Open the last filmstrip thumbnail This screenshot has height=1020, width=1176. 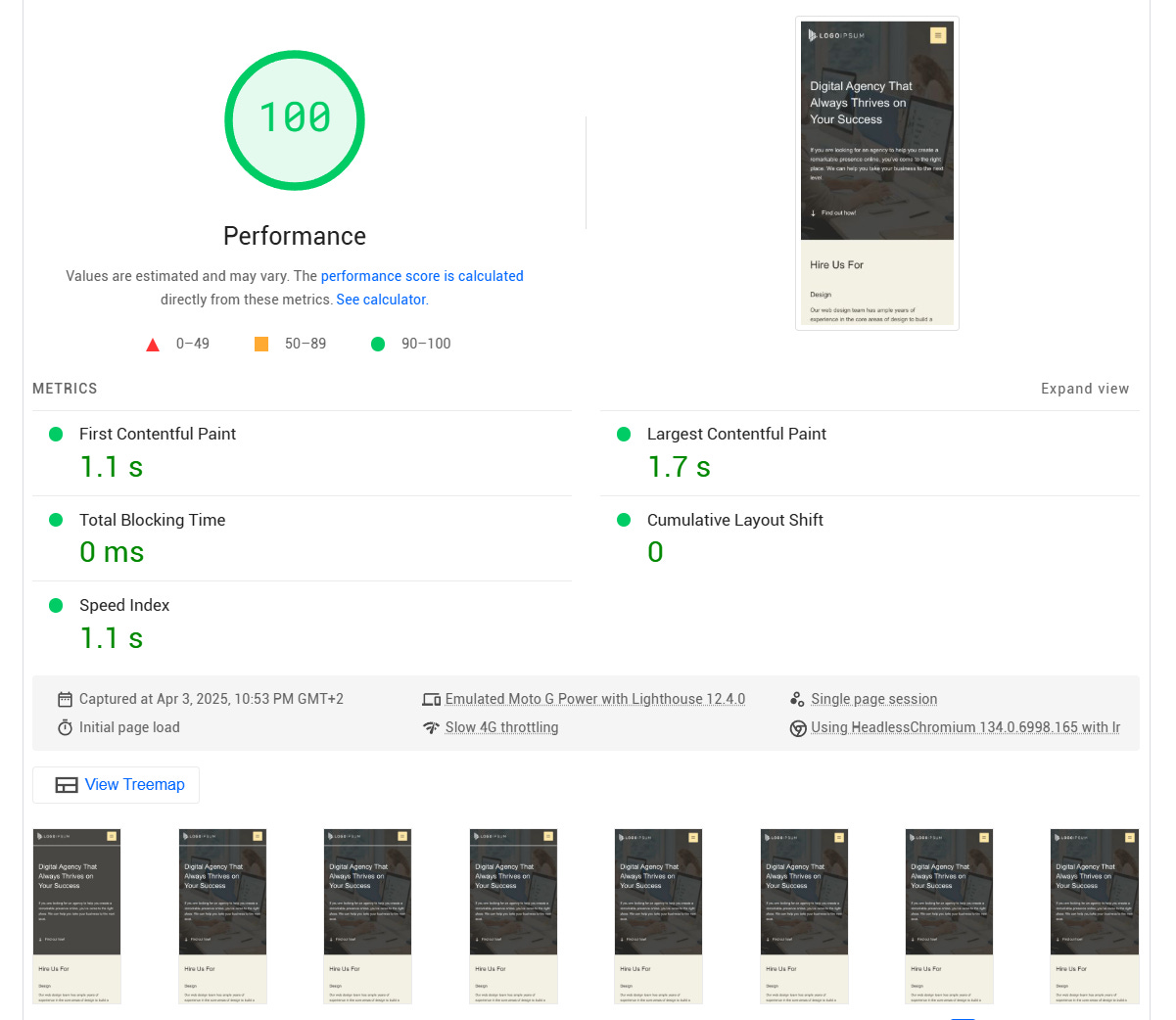1095,916
